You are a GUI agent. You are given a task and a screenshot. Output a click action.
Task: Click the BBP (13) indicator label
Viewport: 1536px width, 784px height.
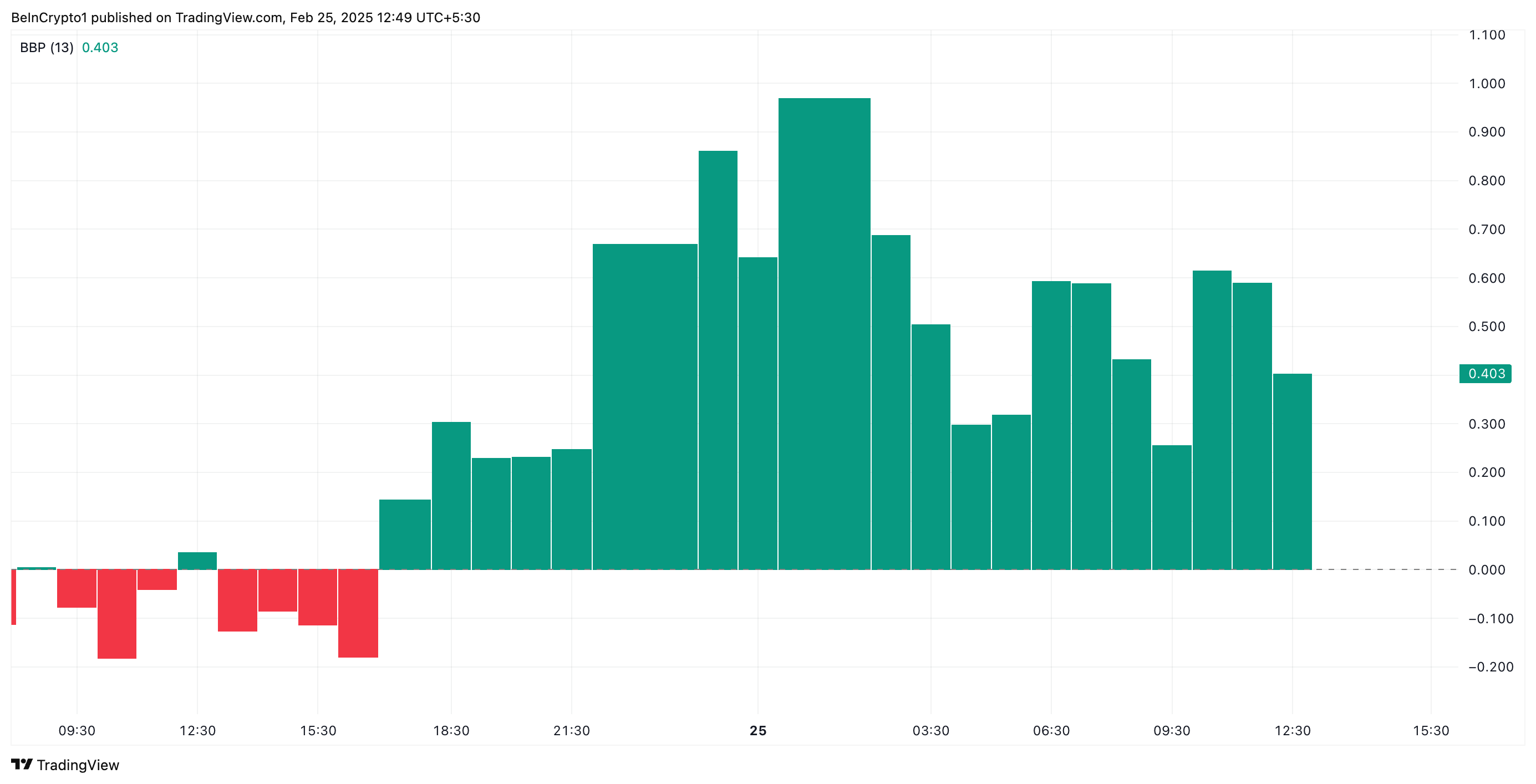coord(47,48)
